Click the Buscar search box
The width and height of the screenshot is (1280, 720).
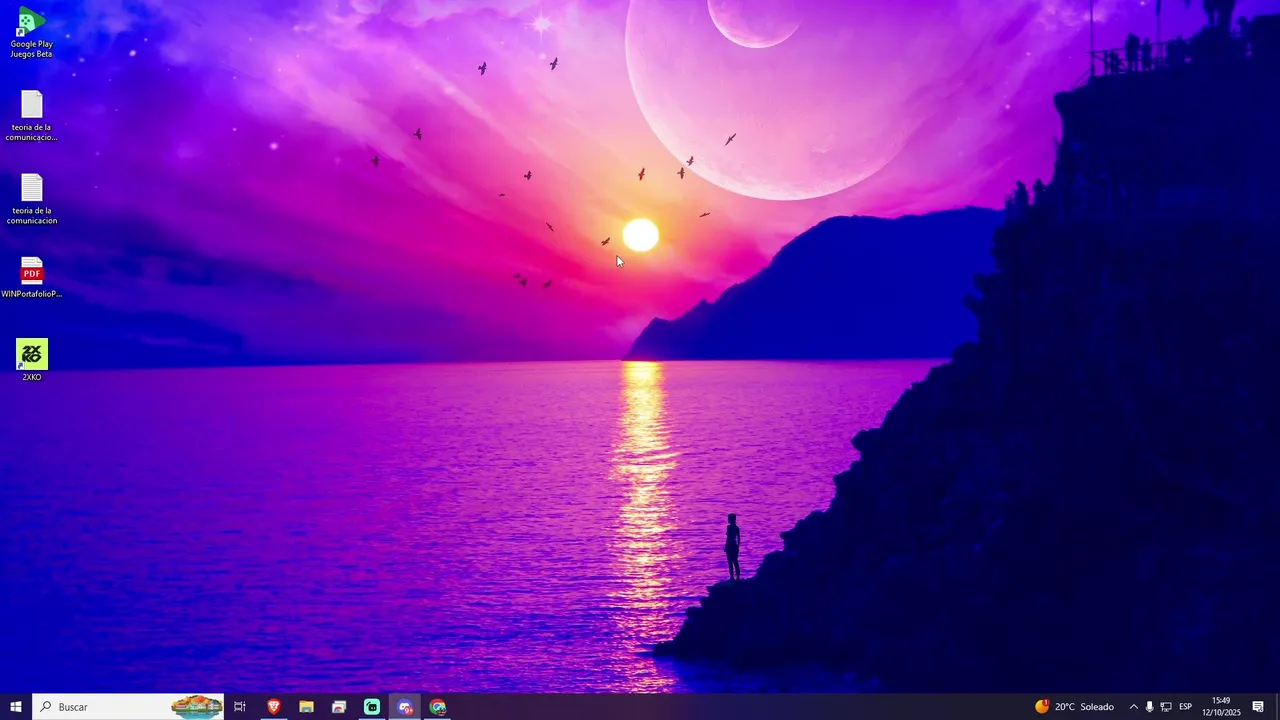(x=128, y=707)
